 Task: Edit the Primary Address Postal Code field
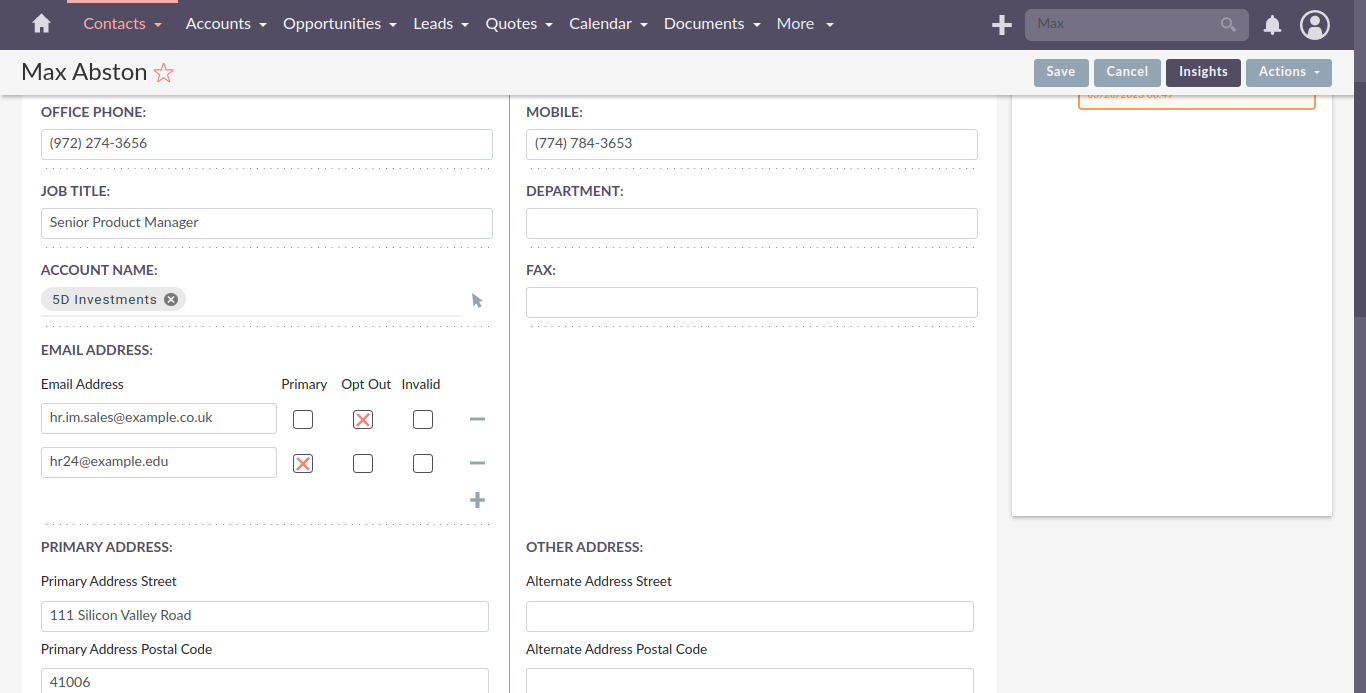(x=265, y=681)
